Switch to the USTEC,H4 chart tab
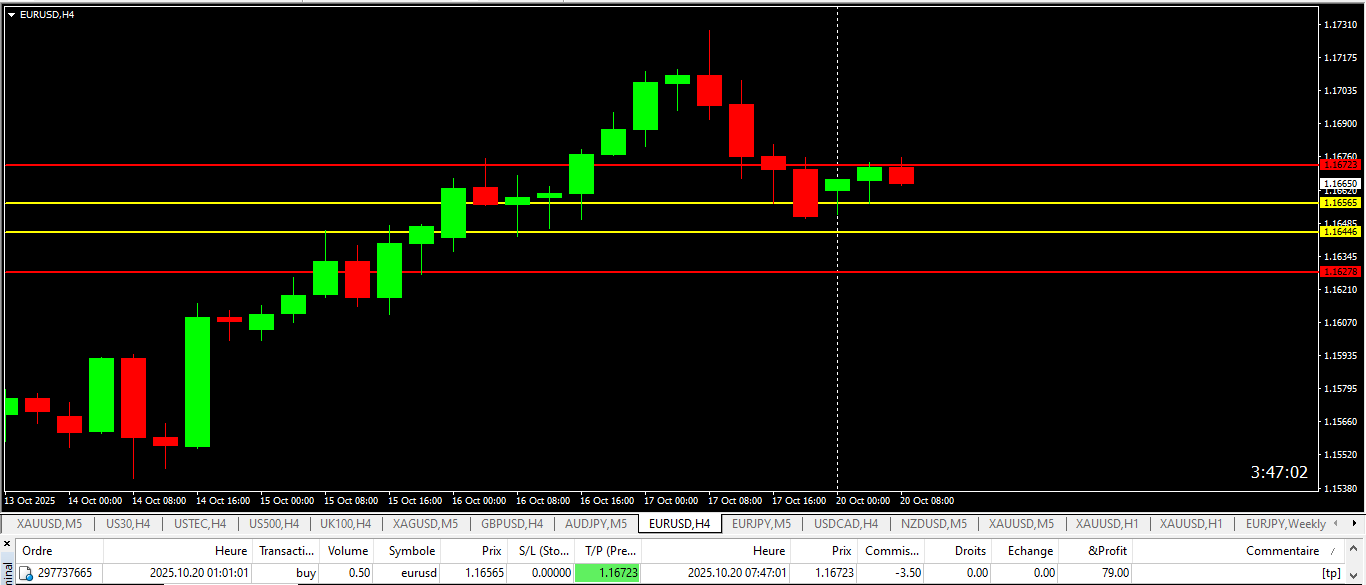 [200, 524]
